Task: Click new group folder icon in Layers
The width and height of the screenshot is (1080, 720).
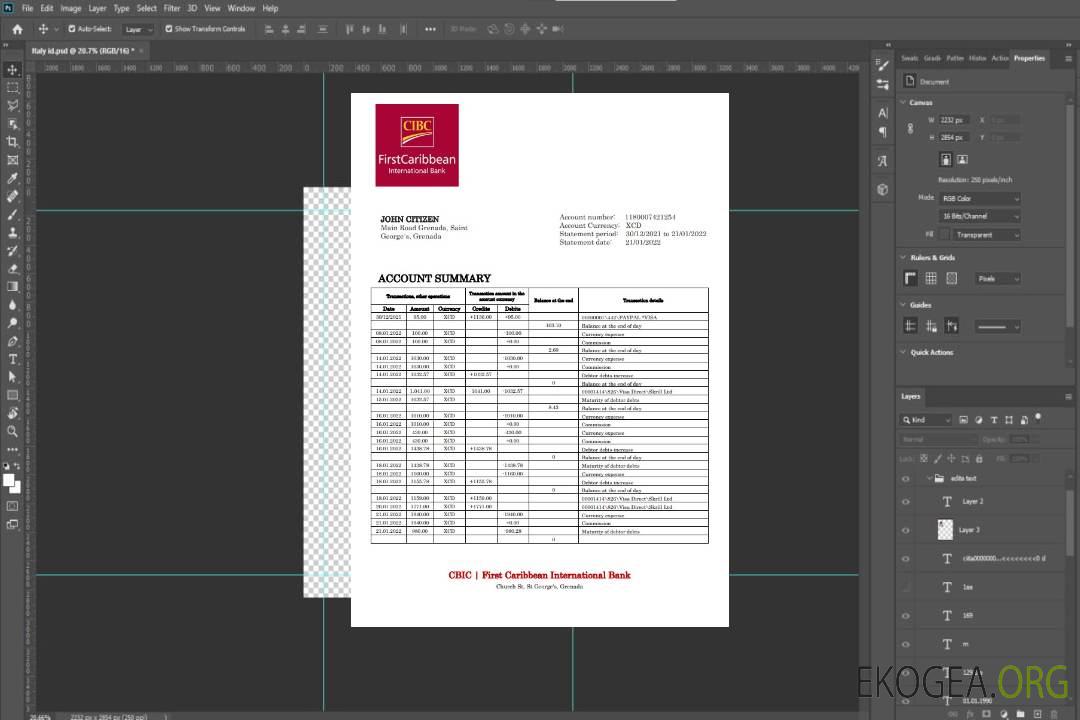Action: [x=1020, y=714]
